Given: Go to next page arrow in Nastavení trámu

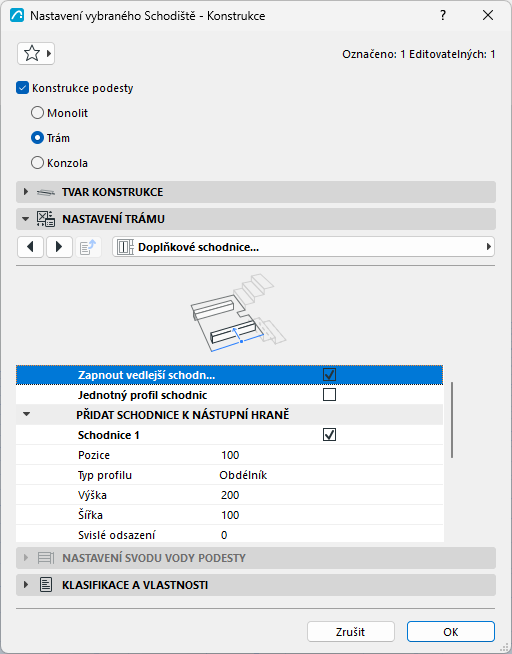Looking at the screenshot, I should tap(59, 247).
